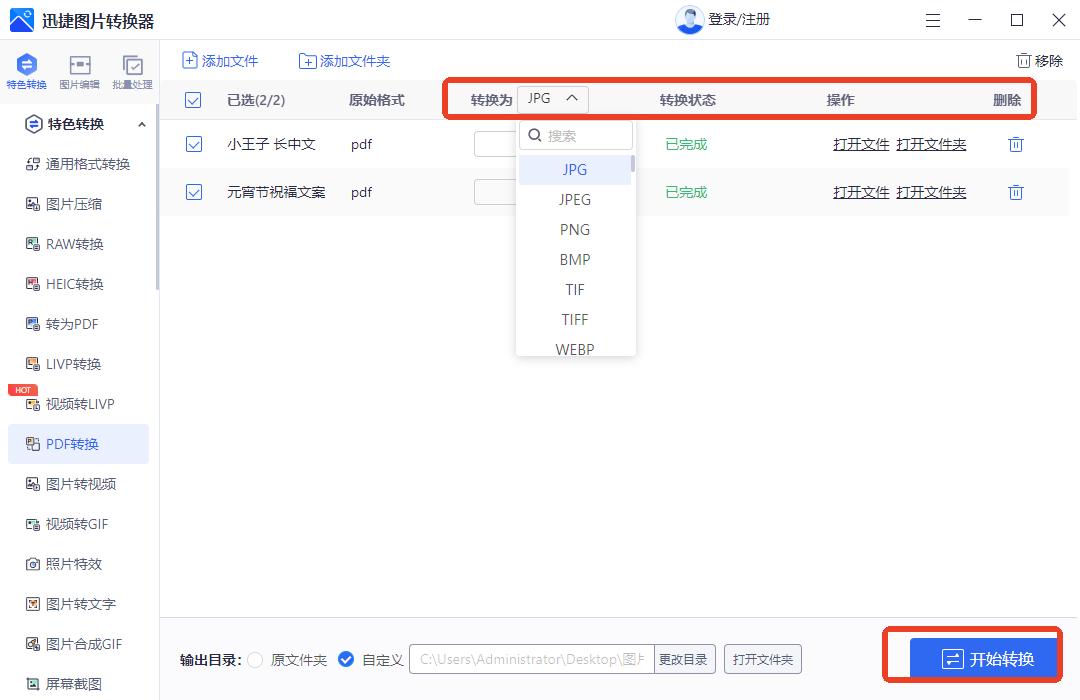Open the 图片编辑 tool at top left
Screen dimensions: 1080x700
(x=79, y=70)
